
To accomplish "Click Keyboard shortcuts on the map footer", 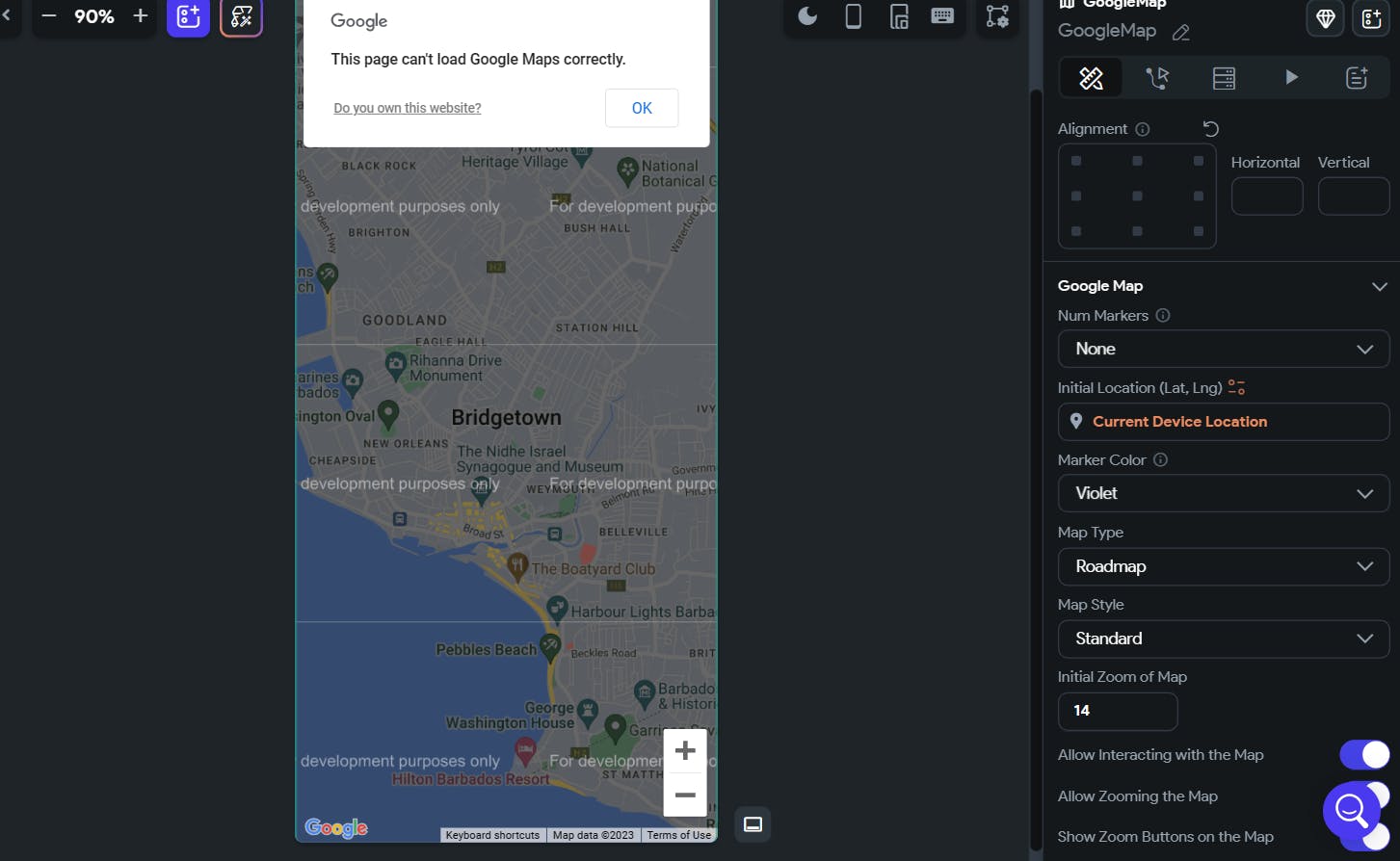I will coord(492,835).
